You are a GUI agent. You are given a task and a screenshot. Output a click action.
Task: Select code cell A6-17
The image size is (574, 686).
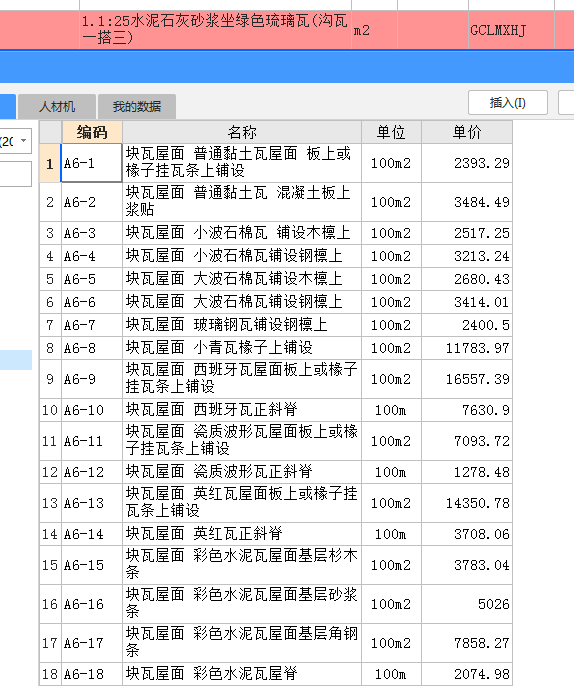point(91,643)
